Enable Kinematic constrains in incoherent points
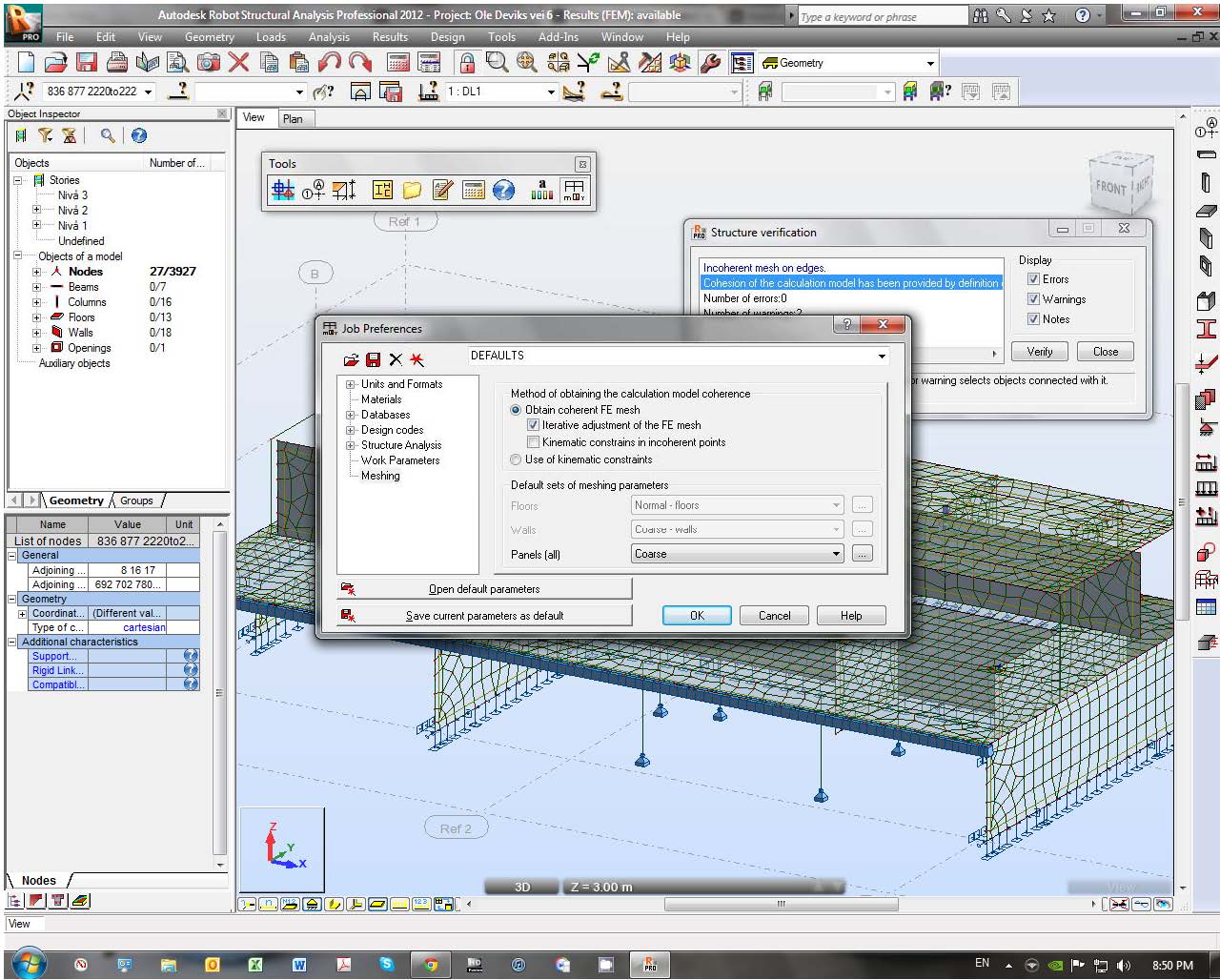This screenshot has height=980, width=1220. 534,441
